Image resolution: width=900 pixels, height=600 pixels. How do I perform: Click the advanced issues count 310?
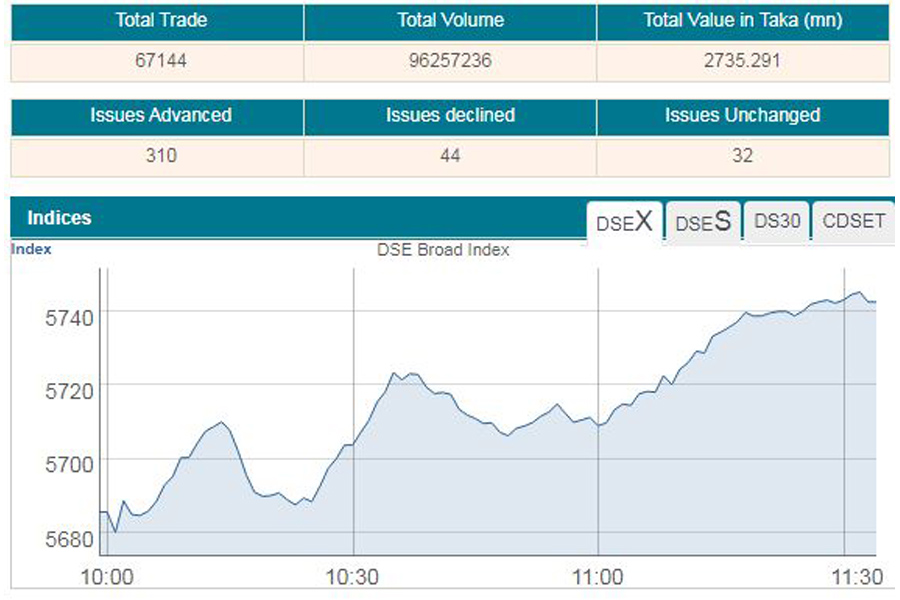point(160,155)
